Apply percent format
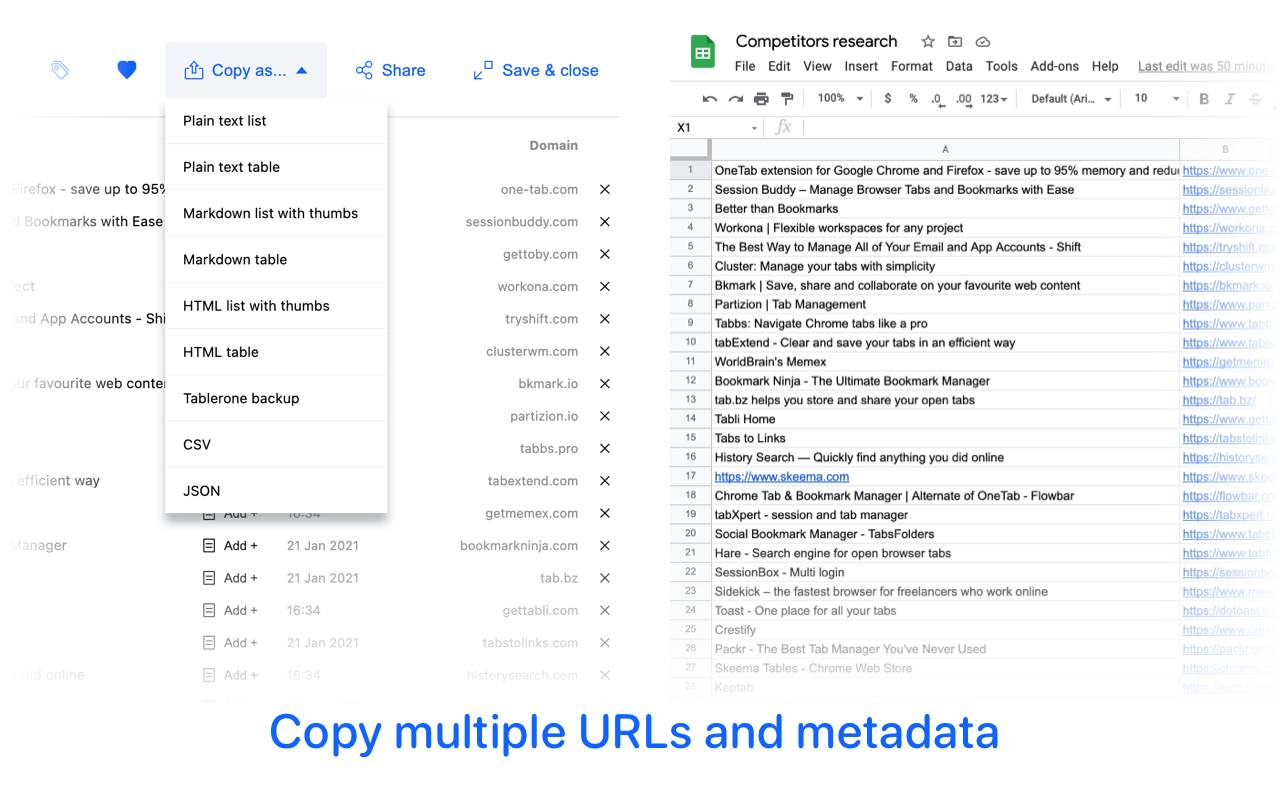The width and height of the screenshot is (1280, 800). [x=913, y=99]
